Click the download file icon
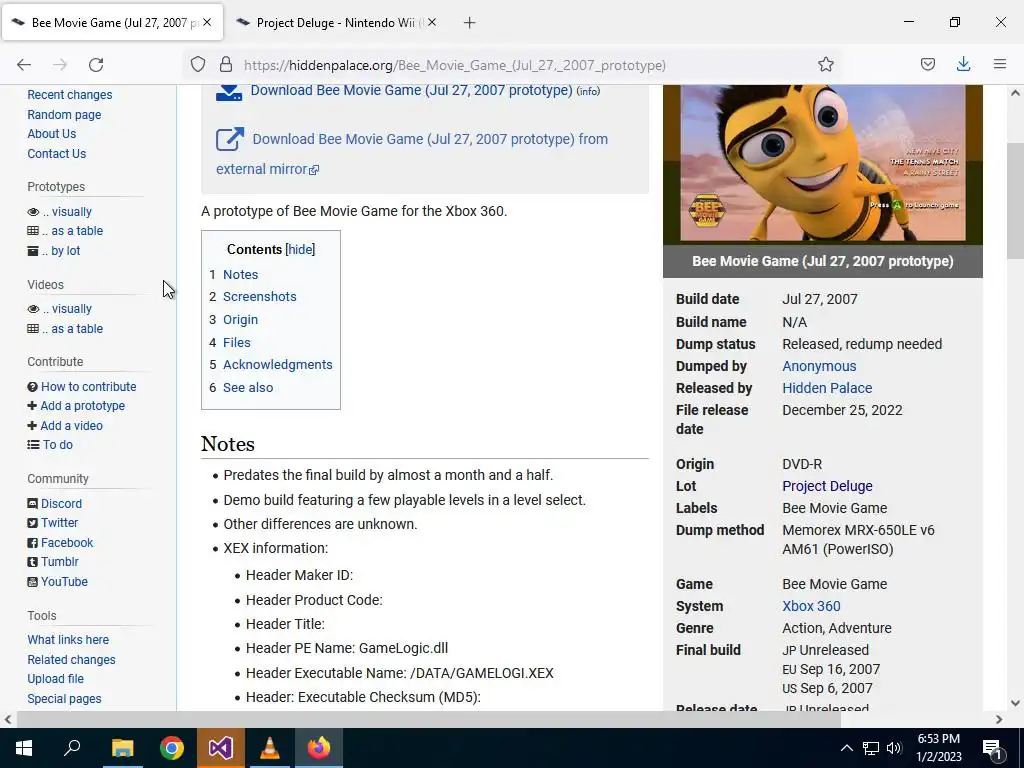The image size is (1024, 768). (x=229, y=92)
